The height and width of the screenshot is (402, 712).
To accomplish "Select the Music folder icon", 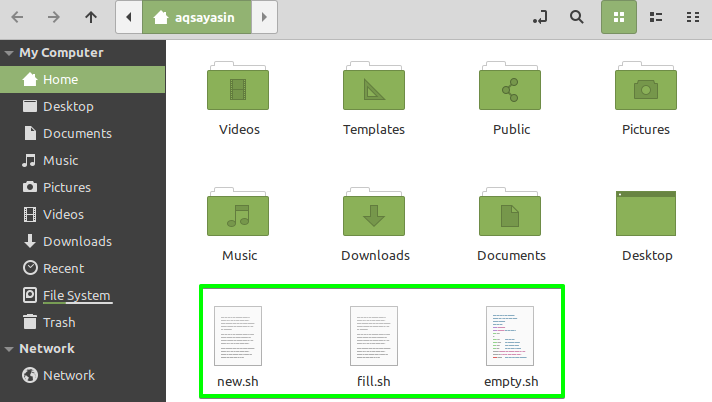I will (238, 212).
